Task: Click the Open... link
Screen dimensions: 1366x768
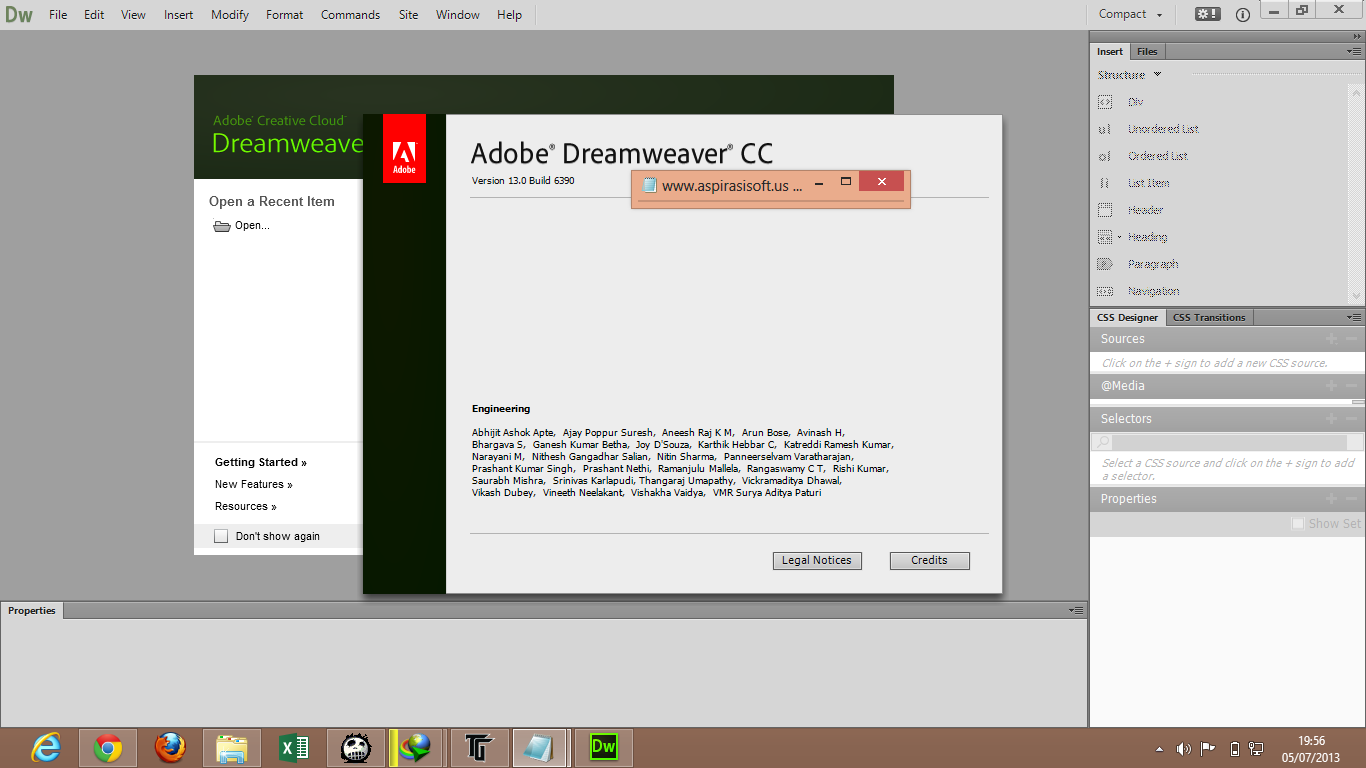Action: (x=252, y=226)
